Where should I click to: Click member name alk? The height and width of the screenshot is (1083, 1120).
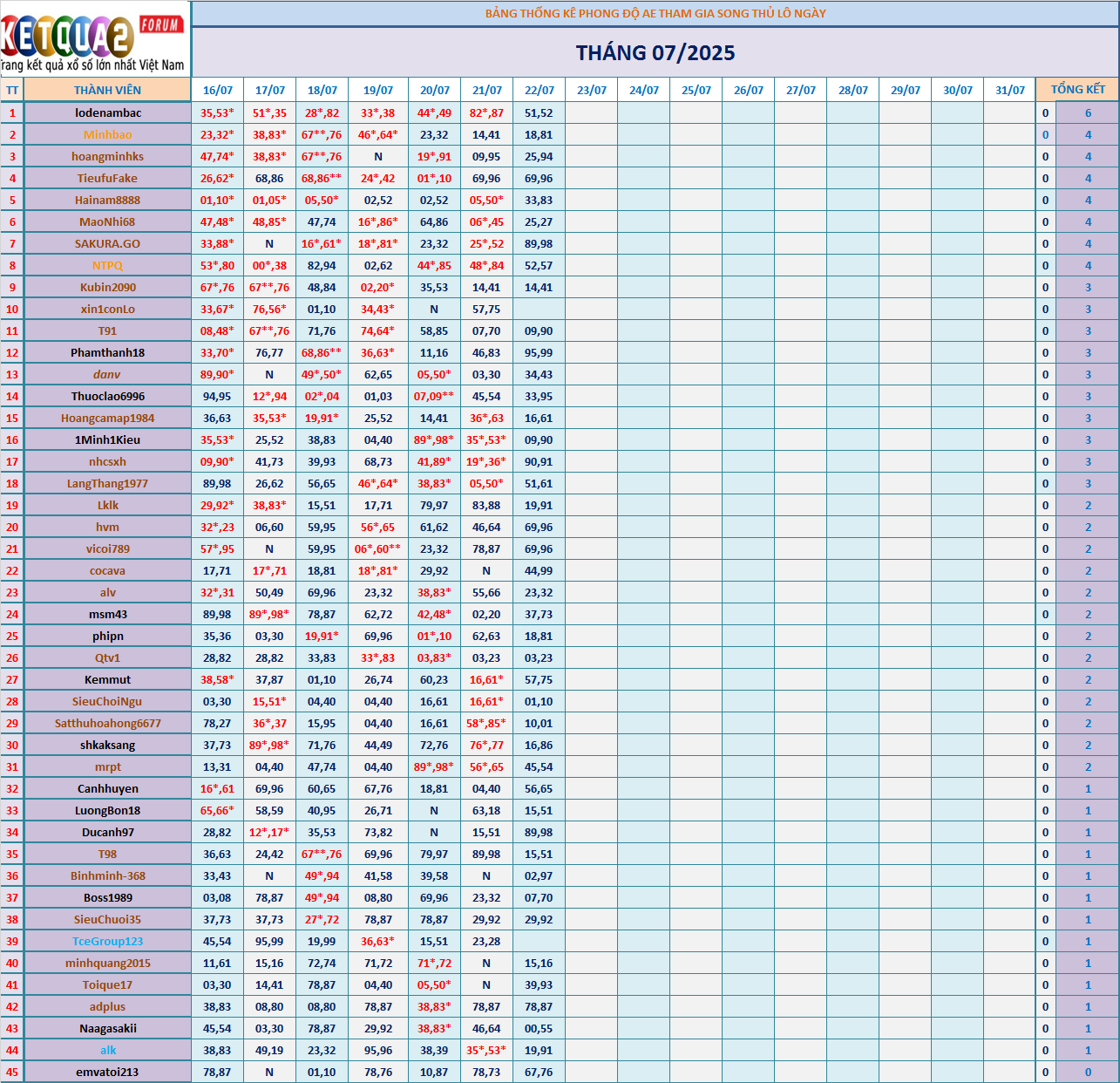108,1050
